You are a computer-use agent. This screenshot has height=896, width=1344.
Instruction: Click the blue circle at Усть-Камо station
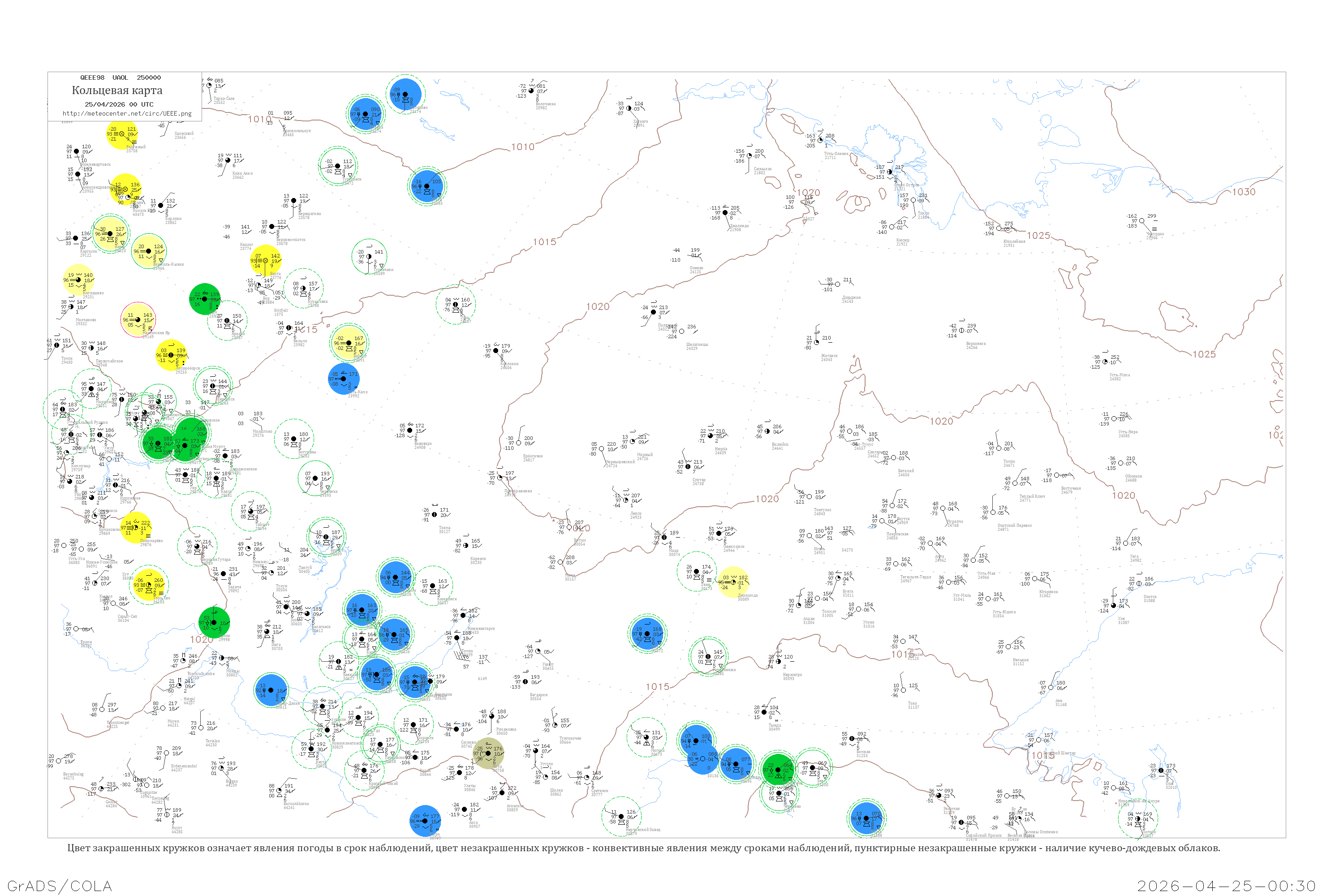(344, 379)
